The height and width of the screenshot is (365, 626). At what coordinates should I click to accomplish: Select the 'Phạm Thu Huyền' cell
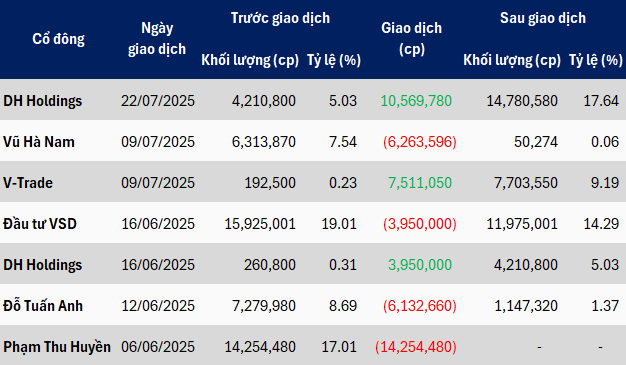[57, 347]
